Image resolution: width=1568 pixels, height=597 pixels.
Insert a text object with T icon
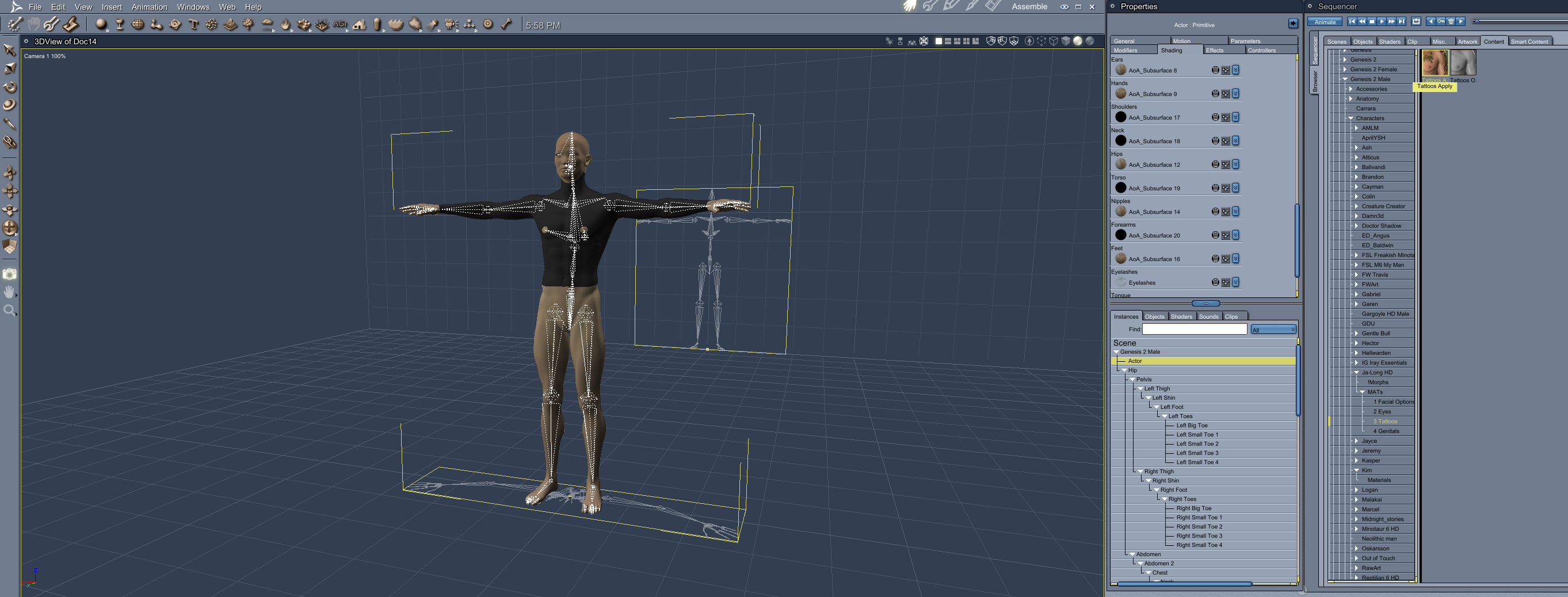(x=193, y=24)
